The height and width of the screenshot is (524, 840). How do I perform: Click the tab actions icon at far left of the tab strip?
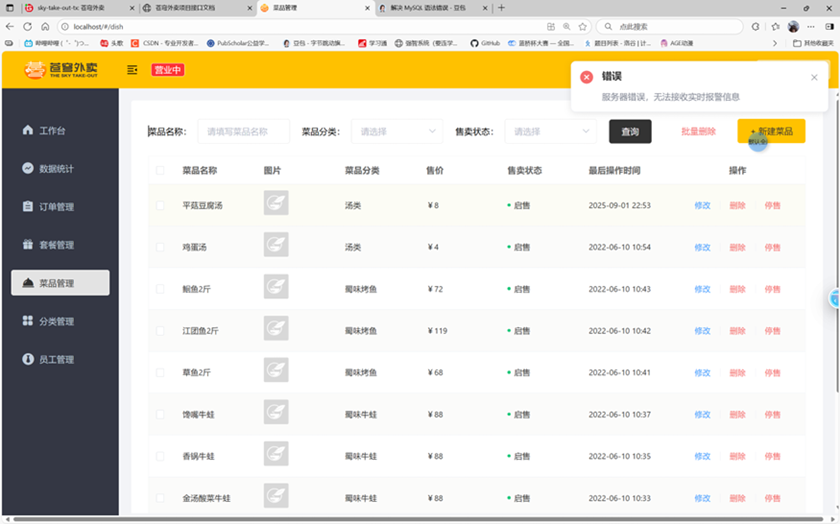click(x=10, y=8)
